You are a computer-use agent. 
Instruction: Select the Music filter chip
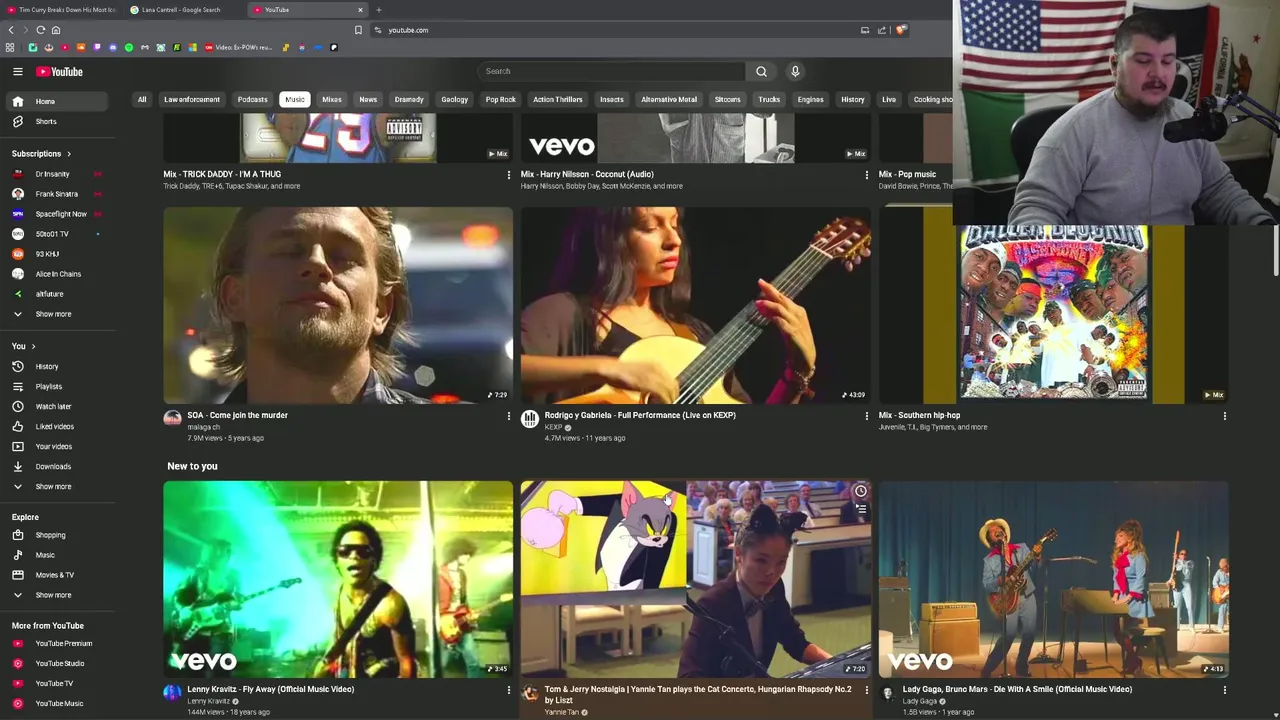(295, 100)
